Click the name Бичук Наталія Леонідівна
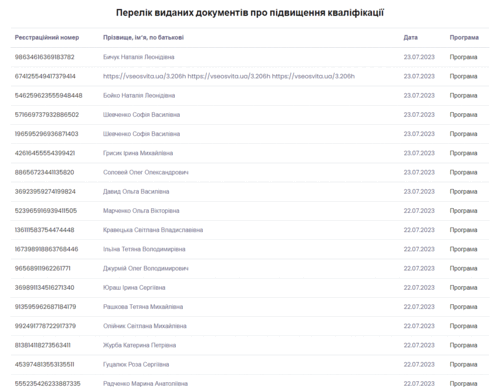 (139, 57)
